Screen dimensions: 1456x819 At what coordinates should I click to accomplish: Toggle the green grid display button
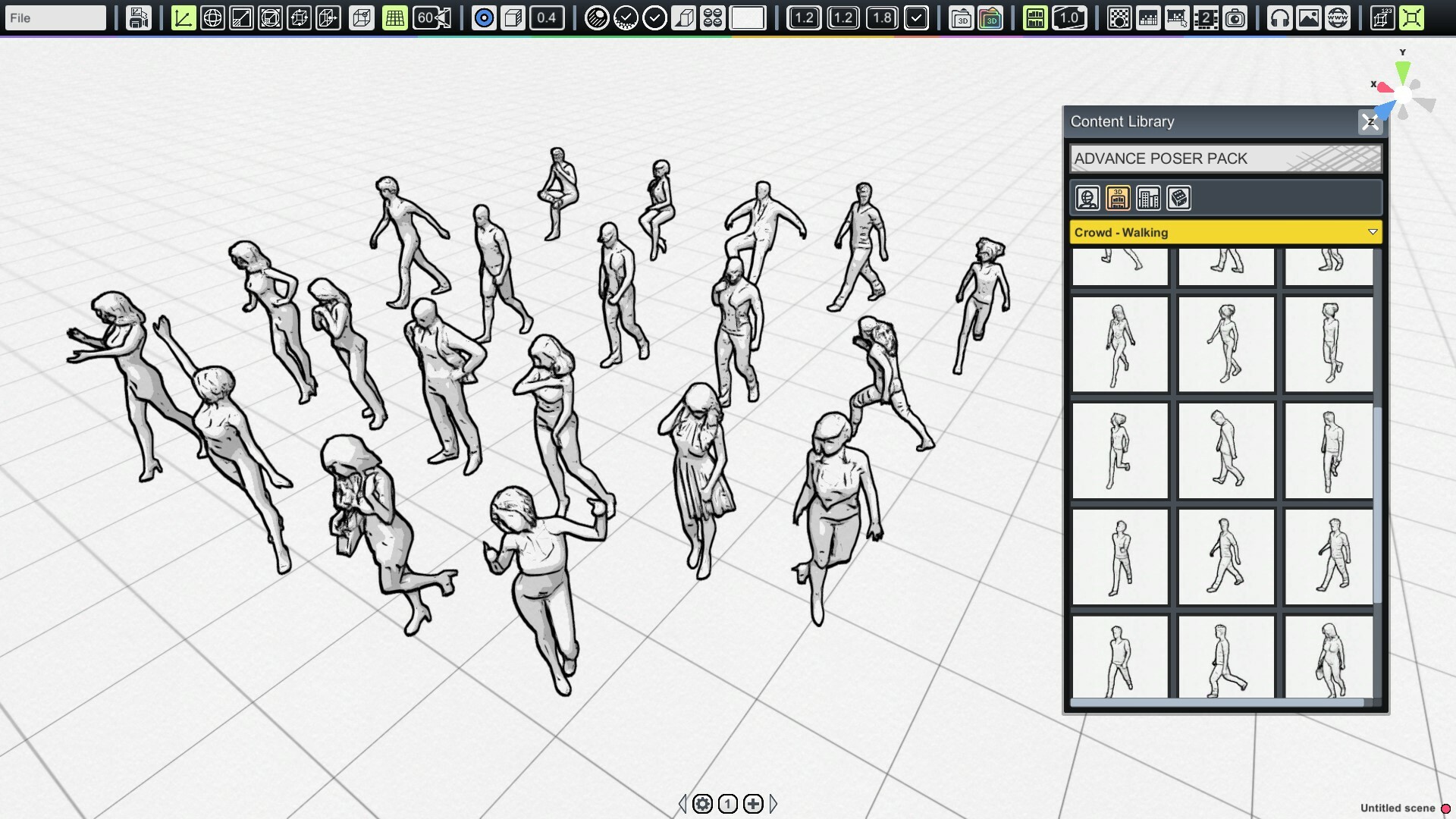tap(394, 17)
